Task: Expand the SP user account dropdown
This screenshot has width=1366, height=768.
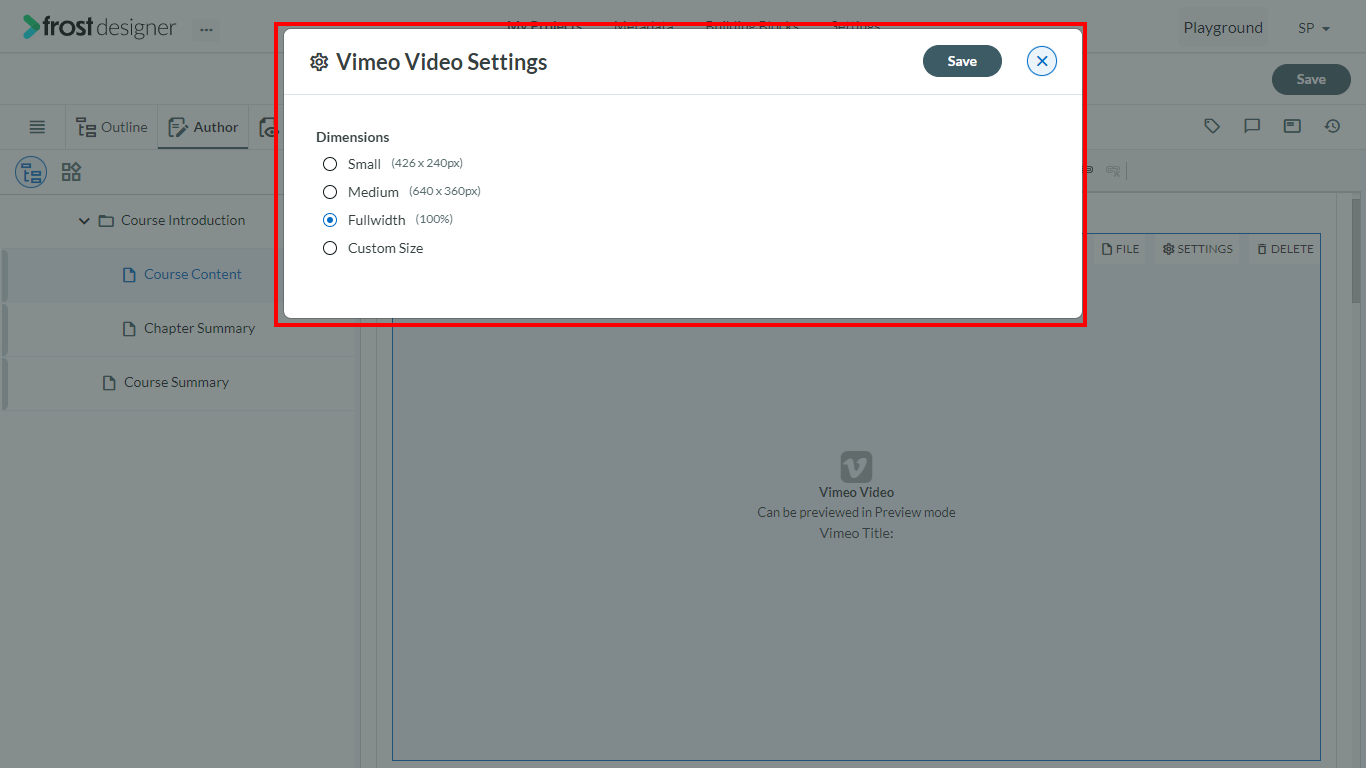Action: (x=1314, y=28)
